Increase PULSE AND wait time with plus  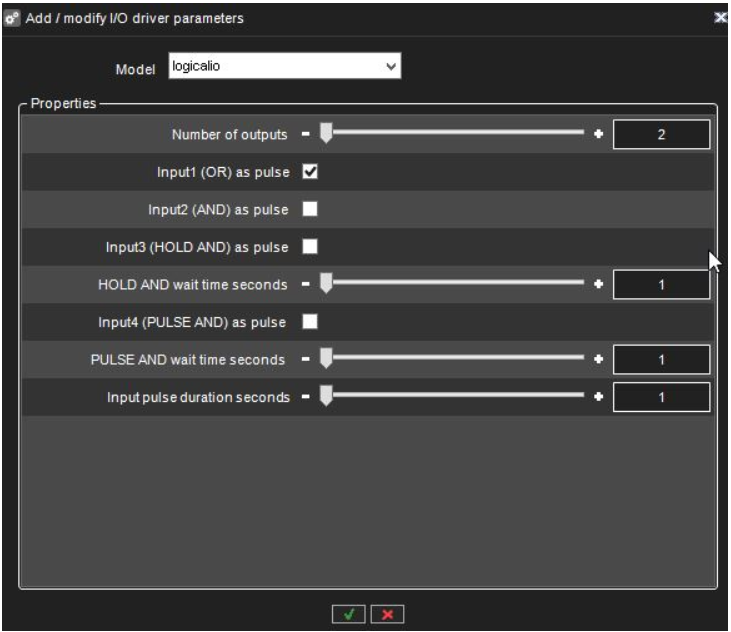[x=598, y=359]
